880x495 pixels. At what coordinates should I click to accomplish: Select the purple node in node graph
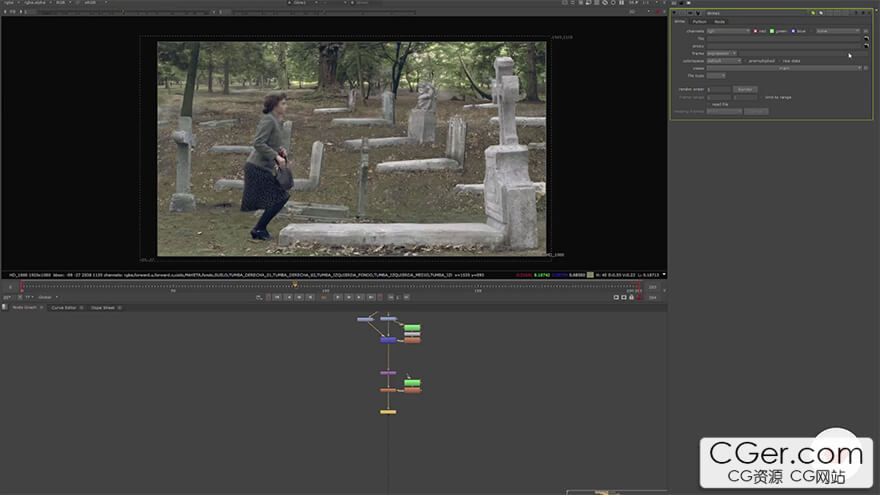coord(388,373)
